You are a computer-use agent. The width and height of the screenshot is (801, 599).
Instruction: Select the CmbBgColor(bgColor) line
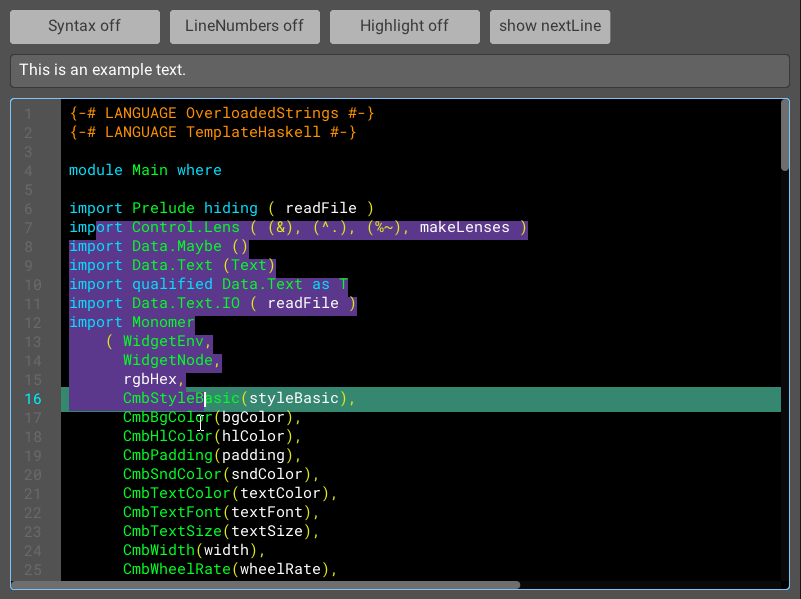point(210,417)
